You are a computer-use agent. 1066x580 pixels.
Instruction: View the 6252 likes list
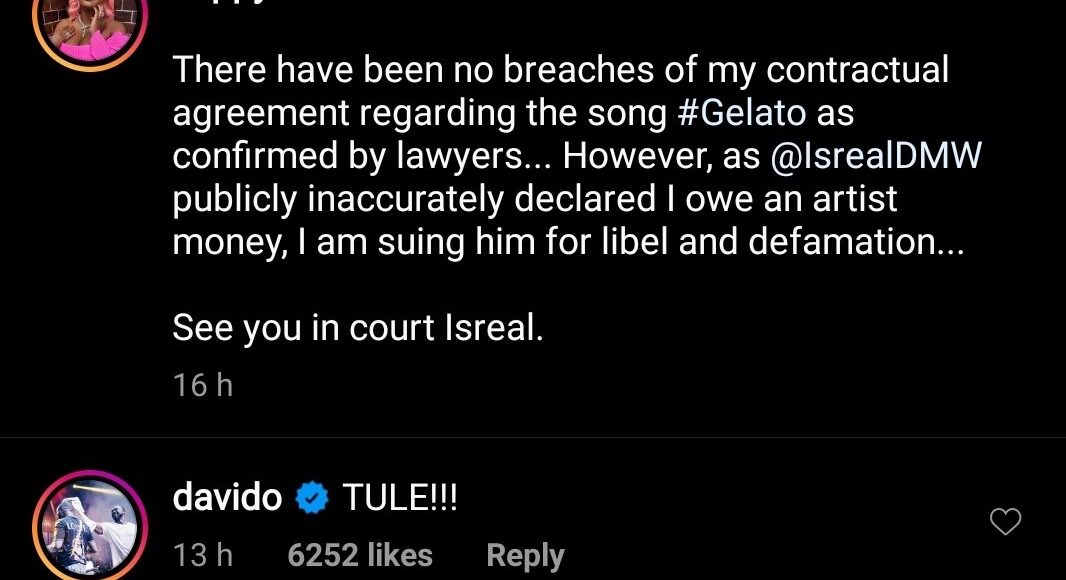[360, 555]
